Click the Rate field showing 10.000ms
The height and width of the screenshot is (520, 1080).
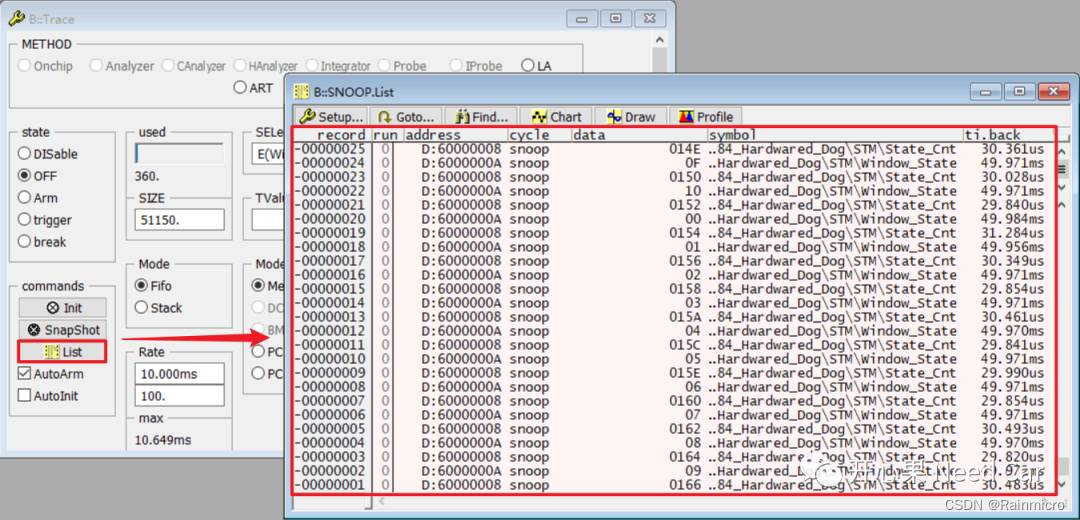point(180,373)
